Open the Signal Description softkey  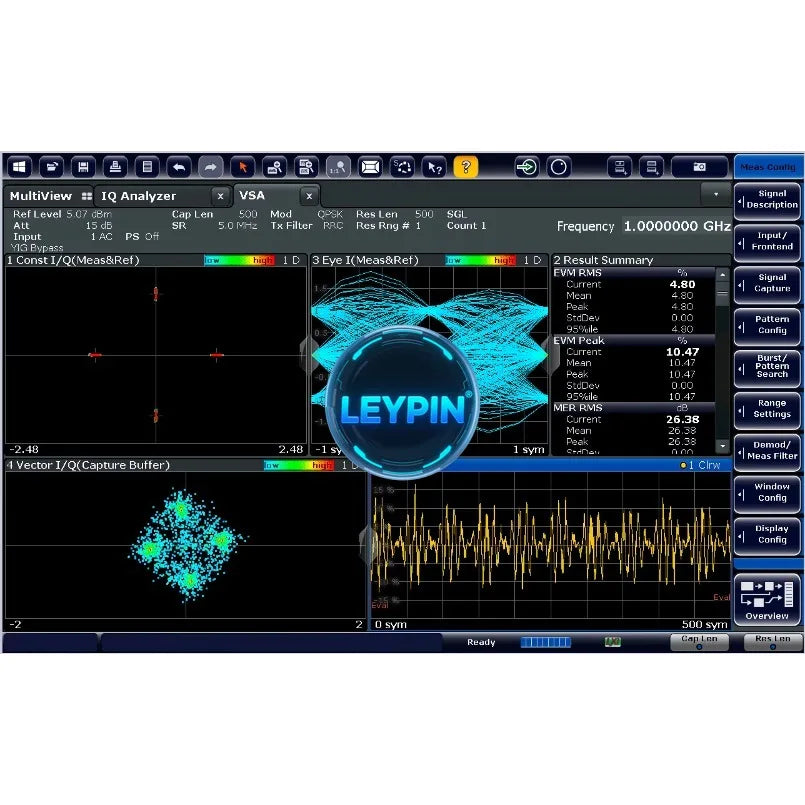click(767, 200)
